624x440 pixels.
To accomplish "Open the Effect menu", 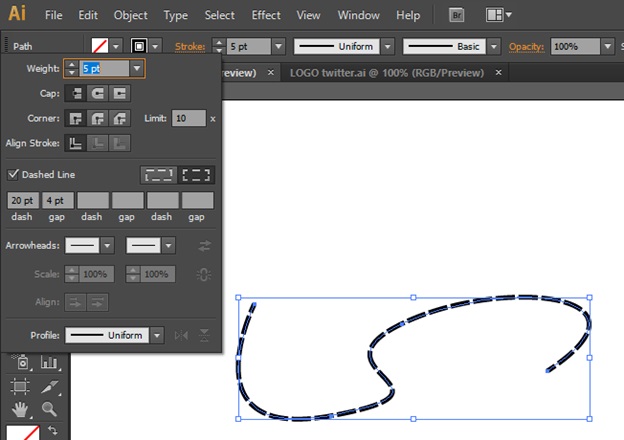I will (x=266, y=16).
